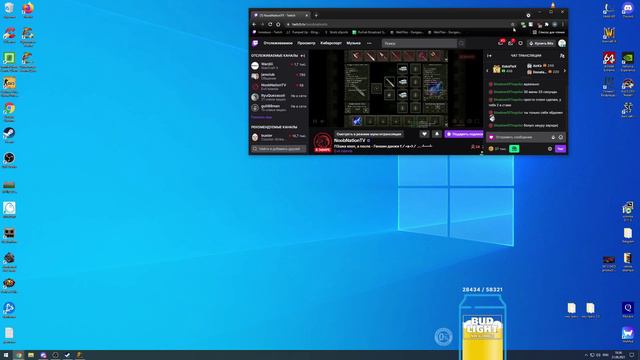
Task: Click Twitch logo home icon
Action: pos(255,43)
